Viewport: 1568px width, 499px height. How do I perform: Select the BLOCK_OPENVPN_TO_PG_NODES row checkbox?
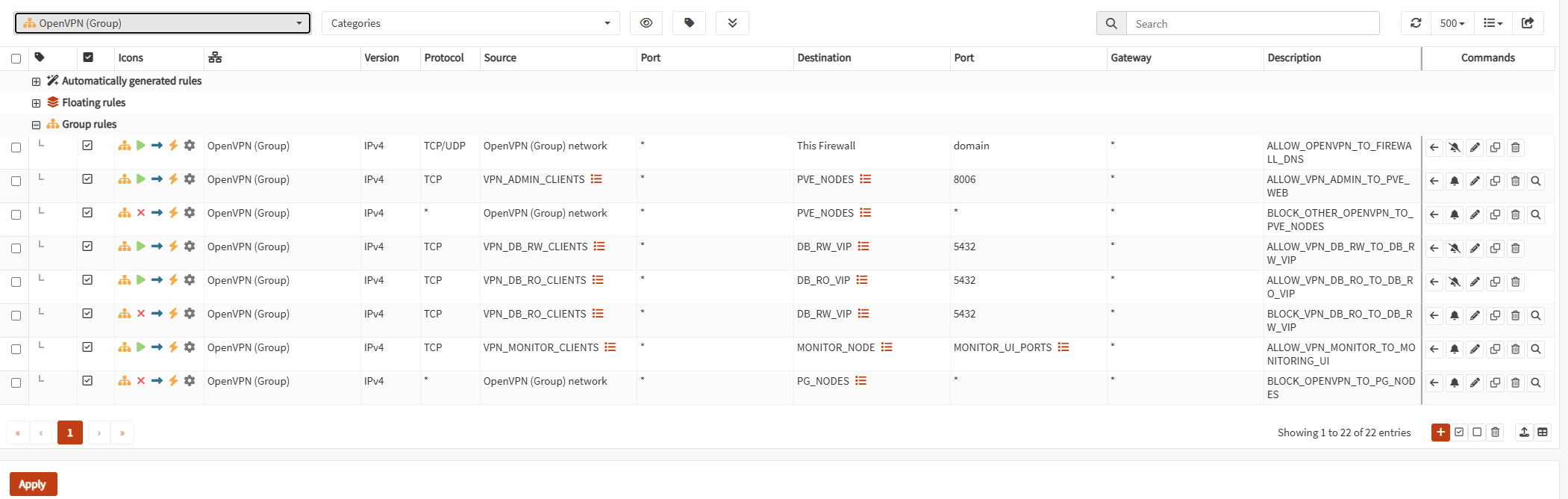tap(16, 382)
